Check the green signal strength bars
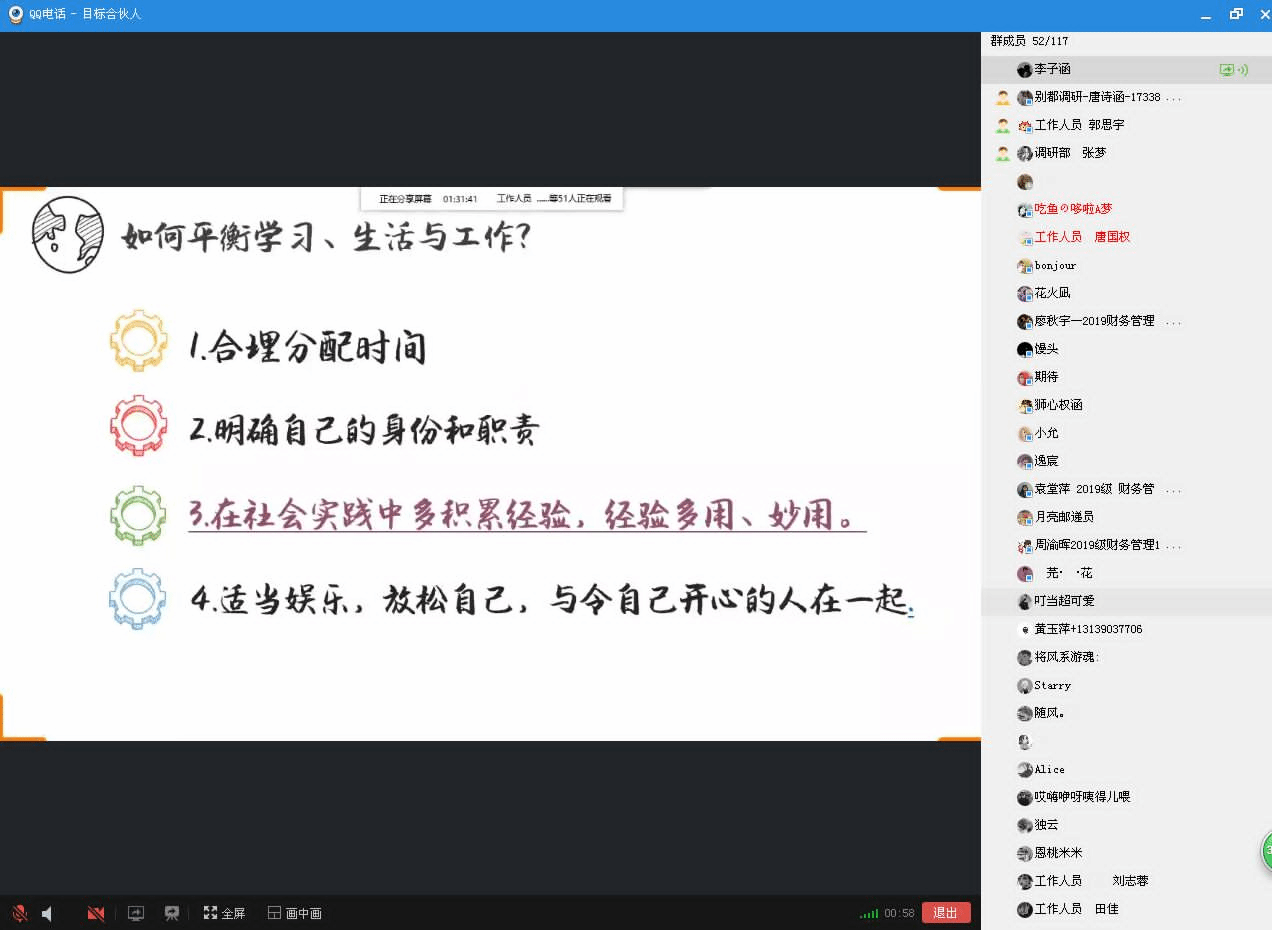This screenshot has height=930, width=1272. (x=869, y=913)
